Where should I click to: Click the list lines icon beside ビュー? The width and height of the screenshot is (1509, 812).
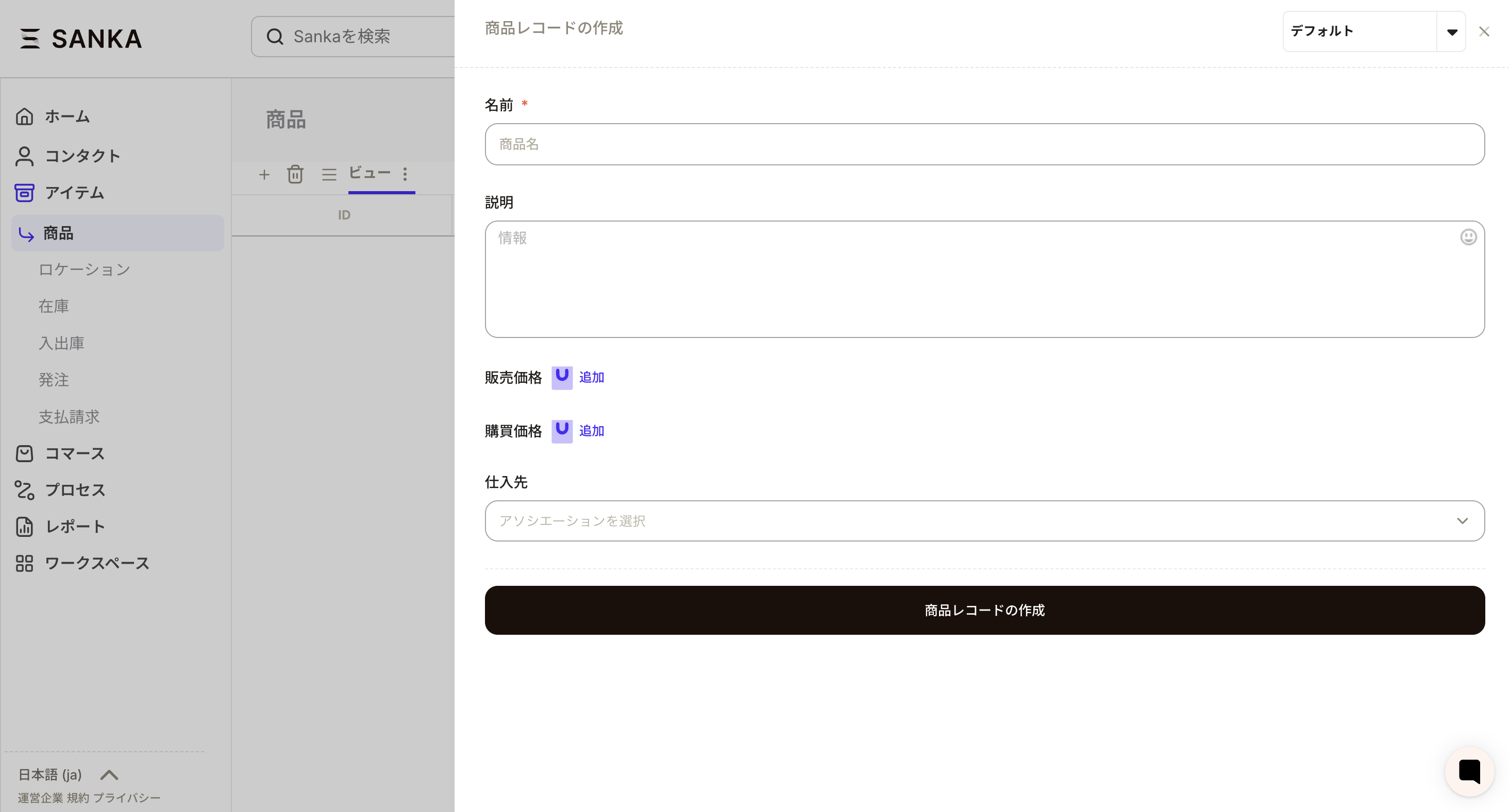[x=329, y=175]
